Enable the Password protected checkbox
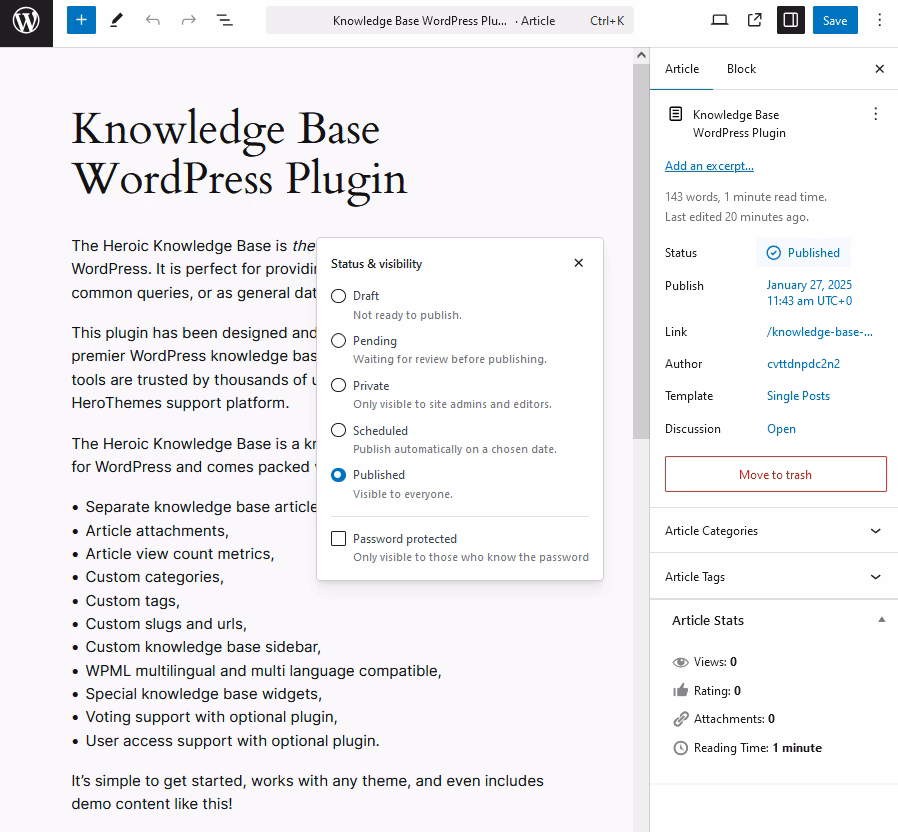 point(338,539)
